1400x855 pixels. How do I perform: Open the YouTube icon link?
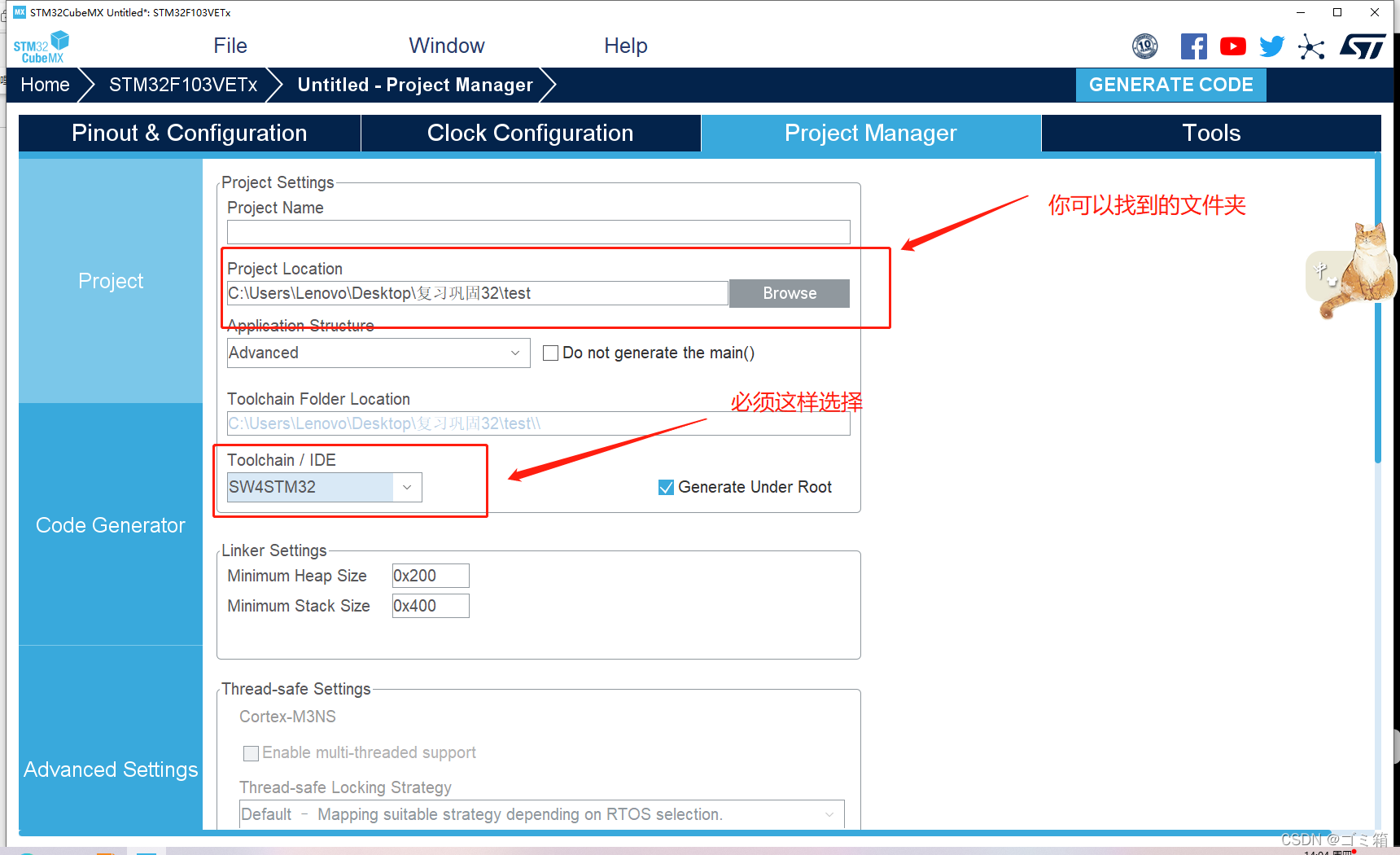coord(1232,46)
